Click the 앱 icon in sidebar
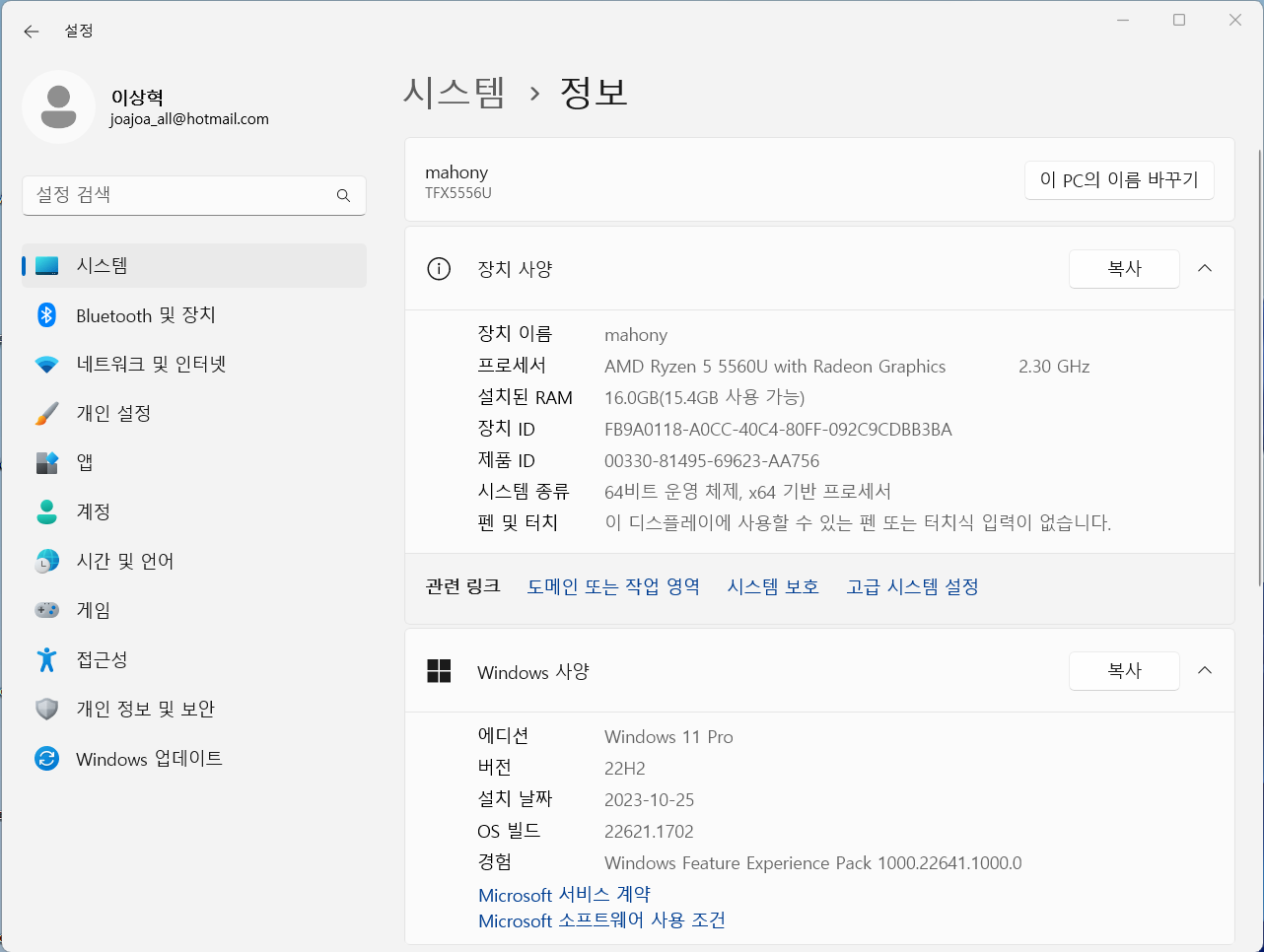1264x952 pixels. point(46,463)
